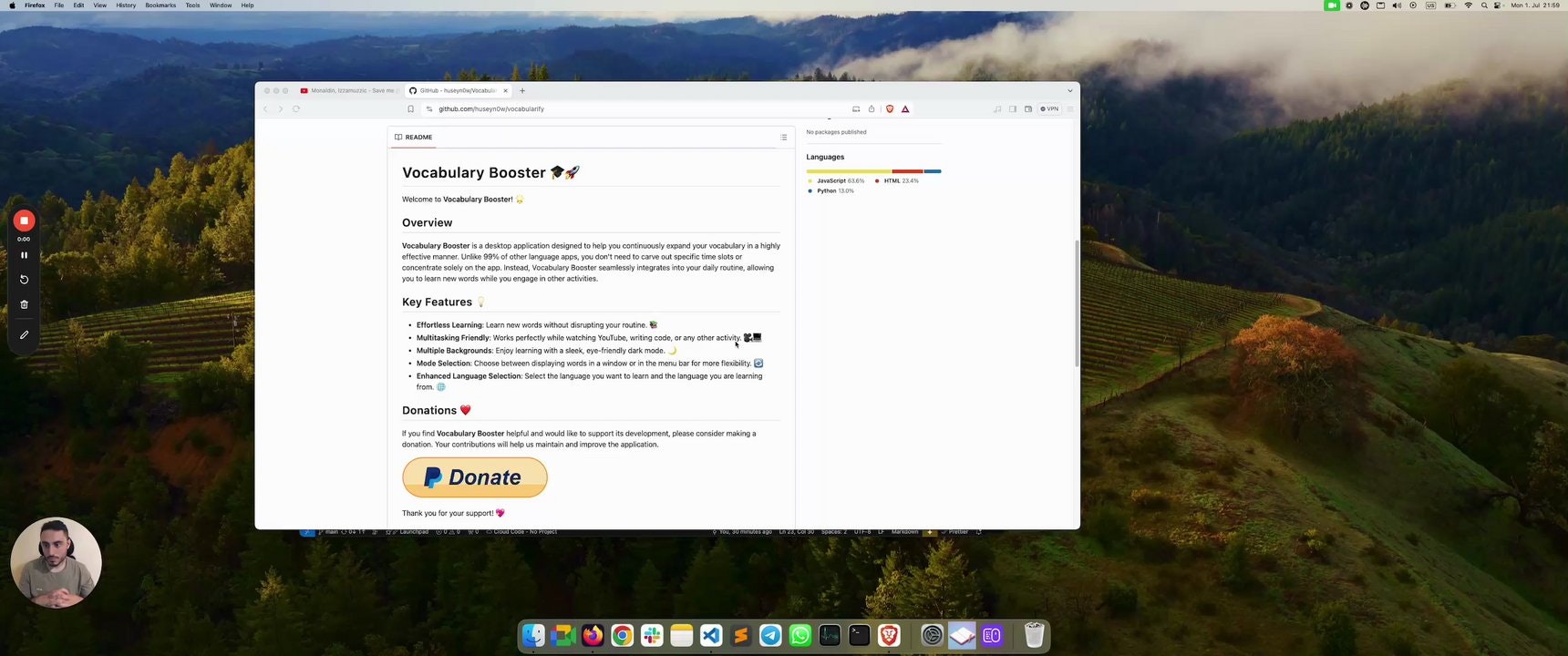
Task: Open the File menu
Action: coord(59,5)
